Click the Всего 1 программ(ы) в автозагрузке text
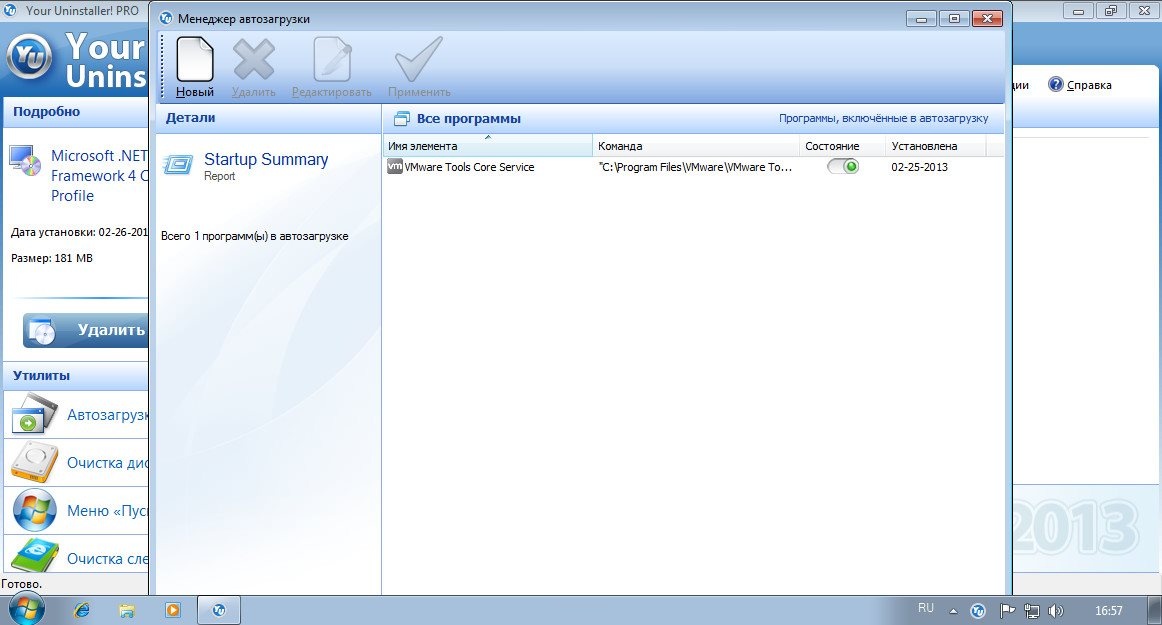 (255, 237)
